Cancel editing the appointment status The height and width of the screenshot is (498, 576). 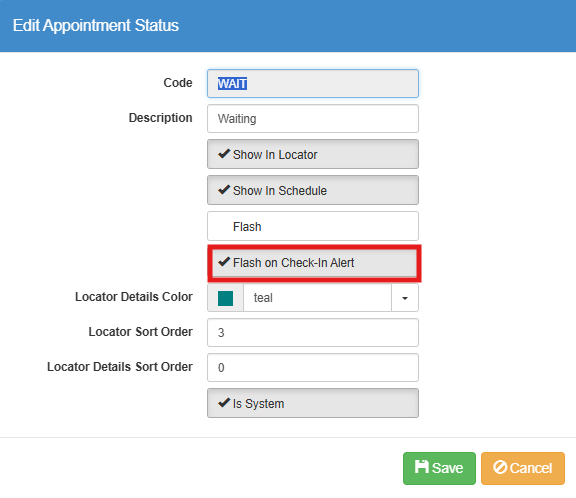523,468
